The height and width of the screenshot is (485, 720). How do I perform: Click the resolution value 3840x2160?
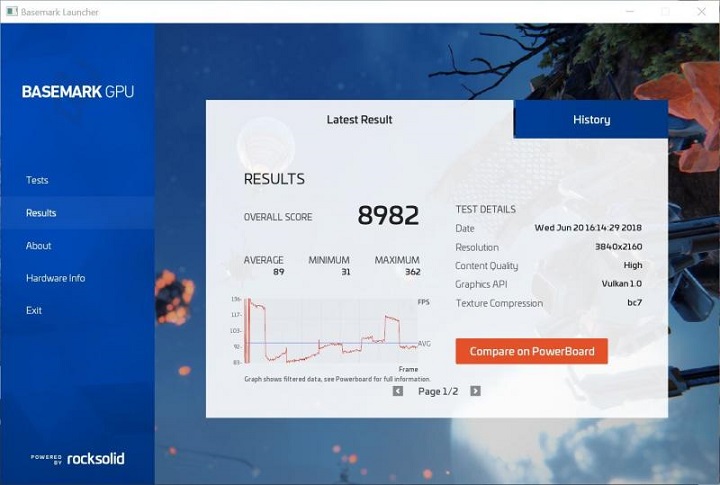[619, 247]
